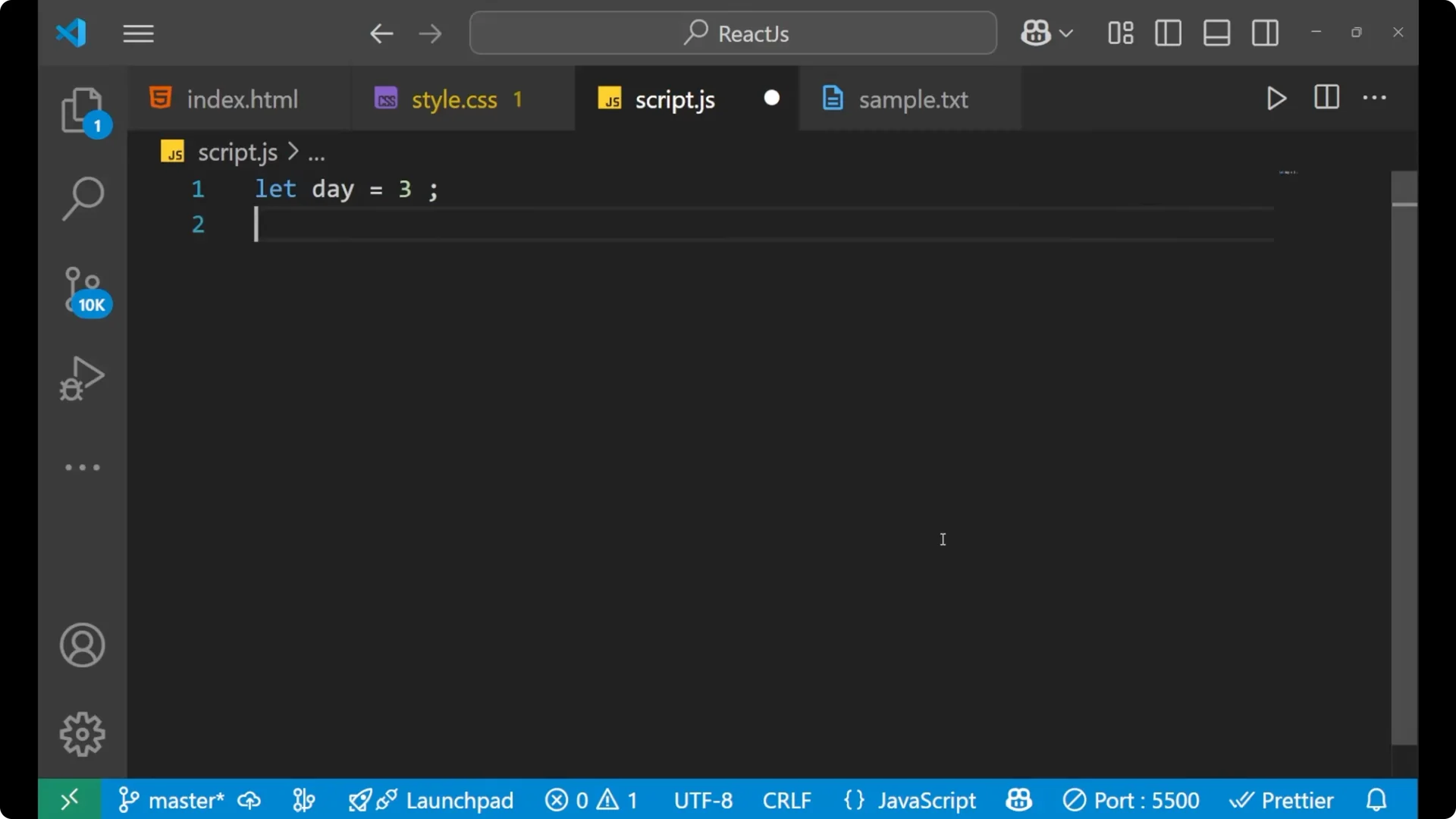Toggle the panel layout visibility
The image size is (1456, 819).
tap(1216, 33)
